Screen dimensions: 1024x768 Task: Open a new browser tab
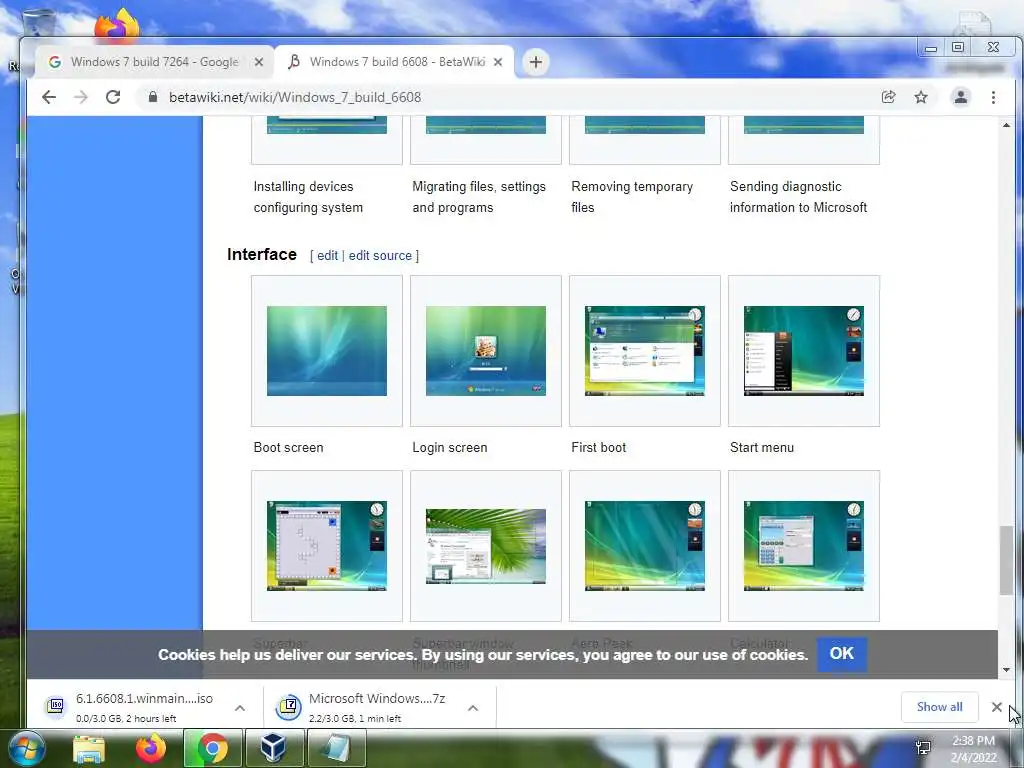536,62
